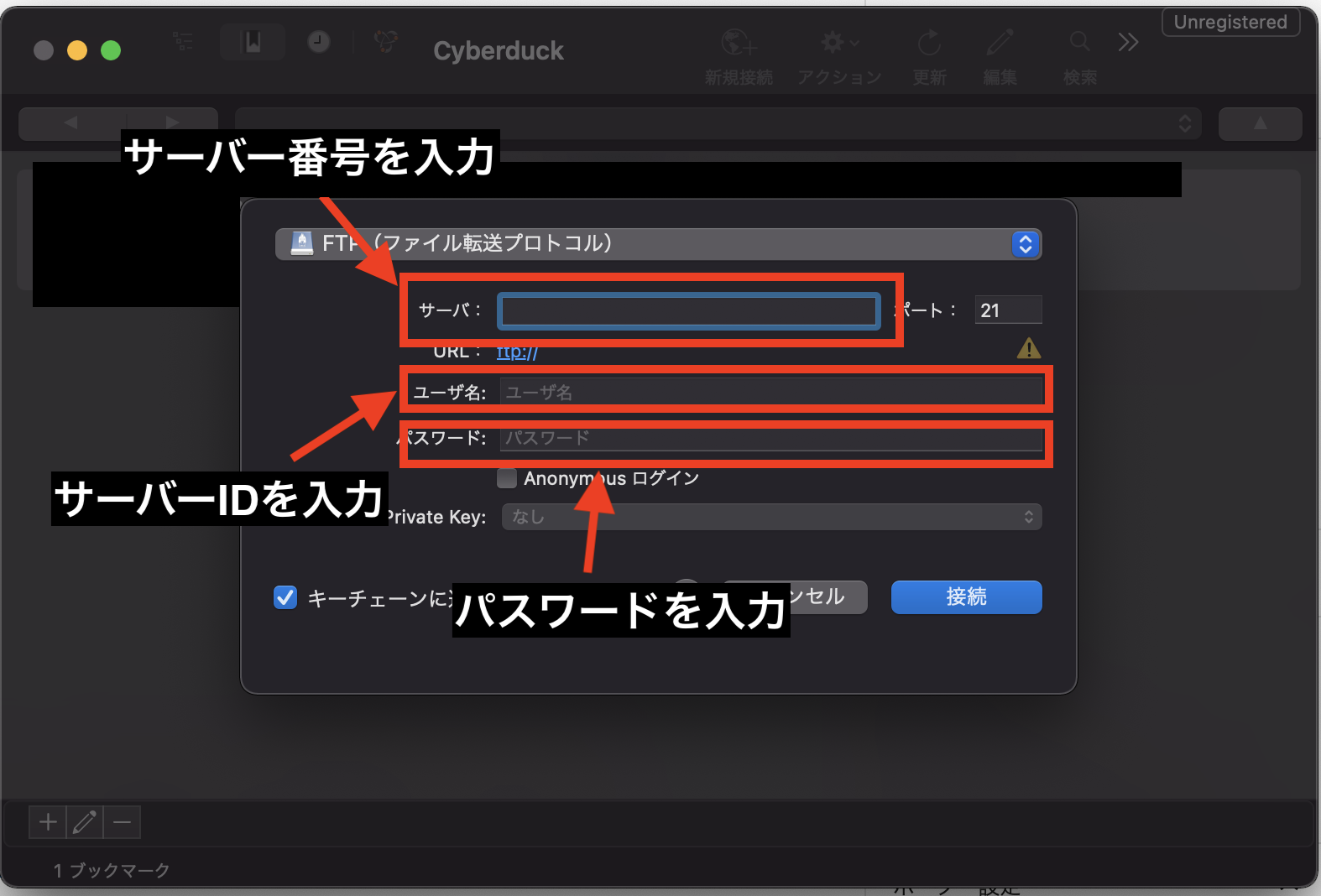This screenshot has width=1321, height=896.
Task: Click the 新規接続 new connection icon
Action: pos(739,42)
